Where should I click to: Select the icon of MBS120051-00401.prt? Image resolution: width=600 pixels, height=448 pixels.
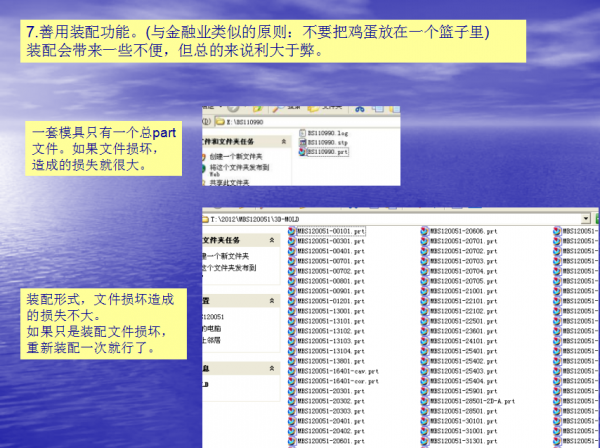292,251
